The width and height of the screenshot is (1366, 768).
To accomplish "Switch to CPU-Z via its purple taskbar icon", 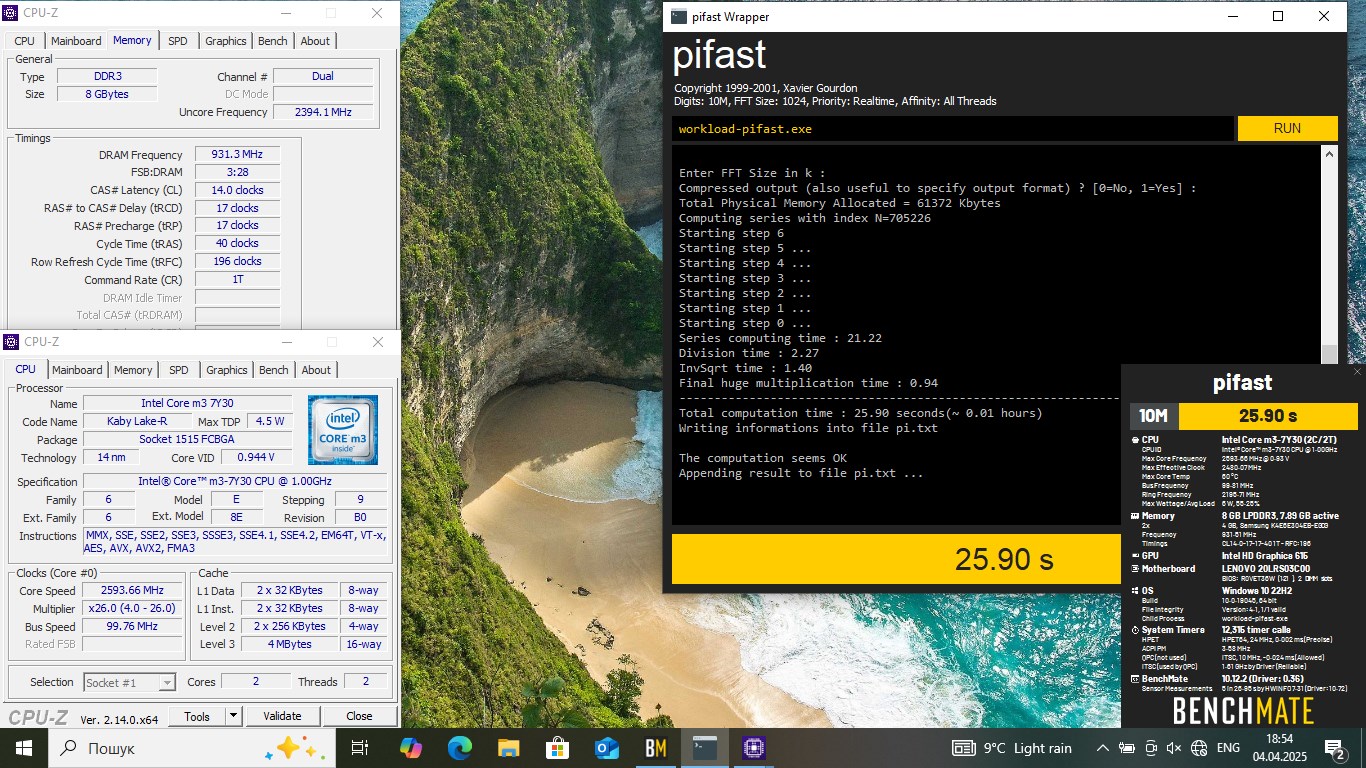I will tap(754, 748).
